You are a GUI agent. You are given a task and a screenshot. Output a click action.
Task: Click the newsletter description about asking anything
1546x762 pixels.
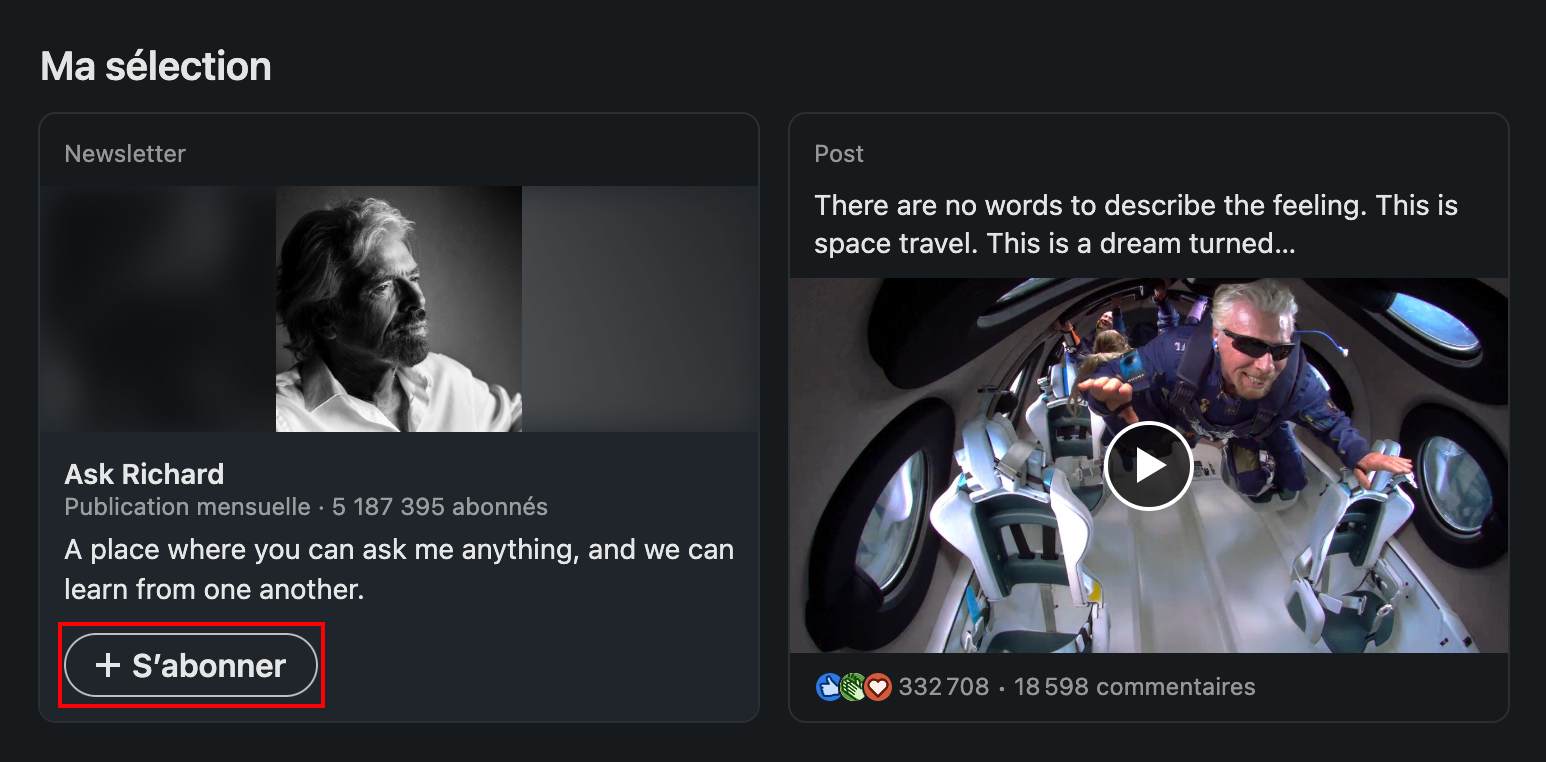click(x=399, y=569)
